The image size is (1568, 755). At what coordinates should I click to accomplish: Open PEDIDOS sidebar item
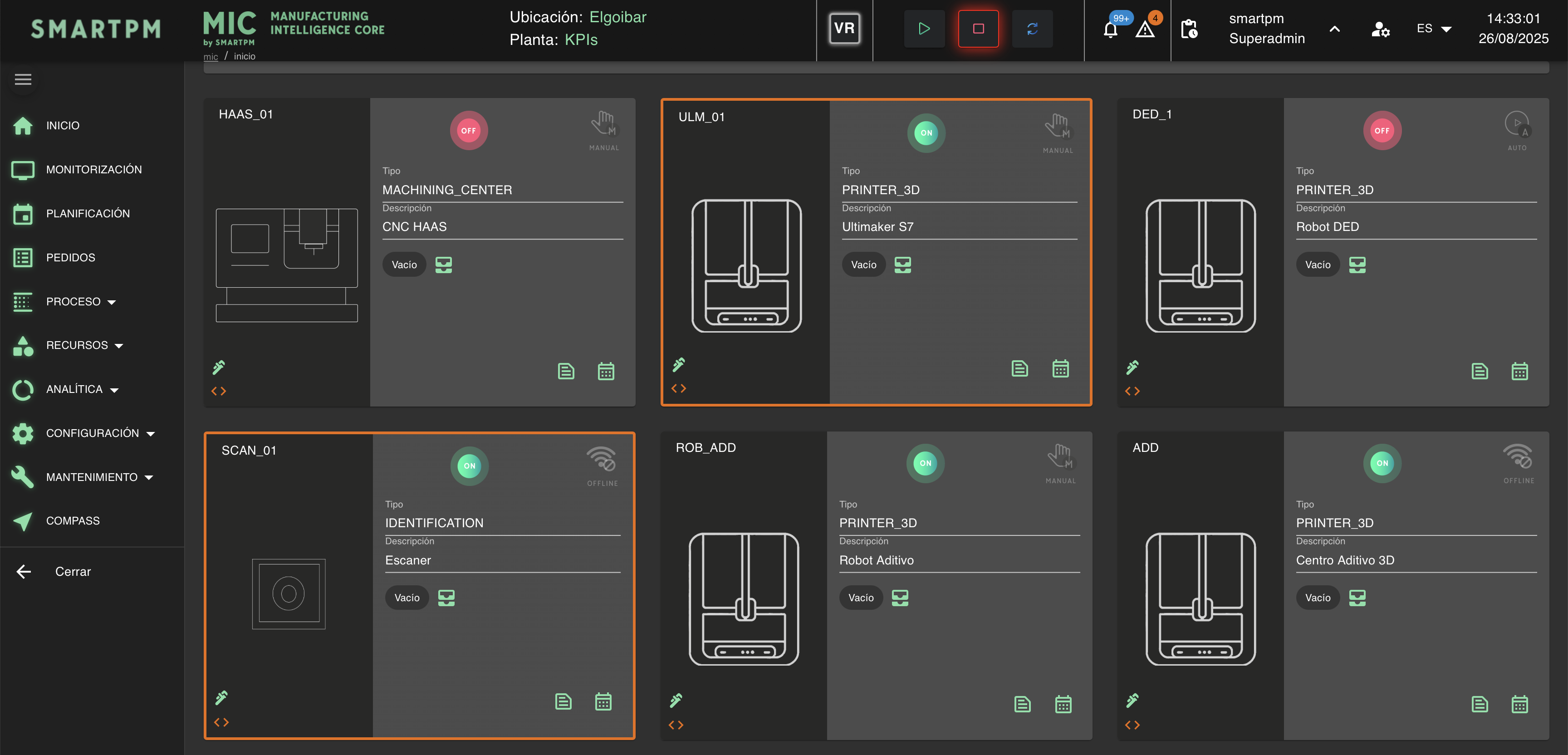71,258
